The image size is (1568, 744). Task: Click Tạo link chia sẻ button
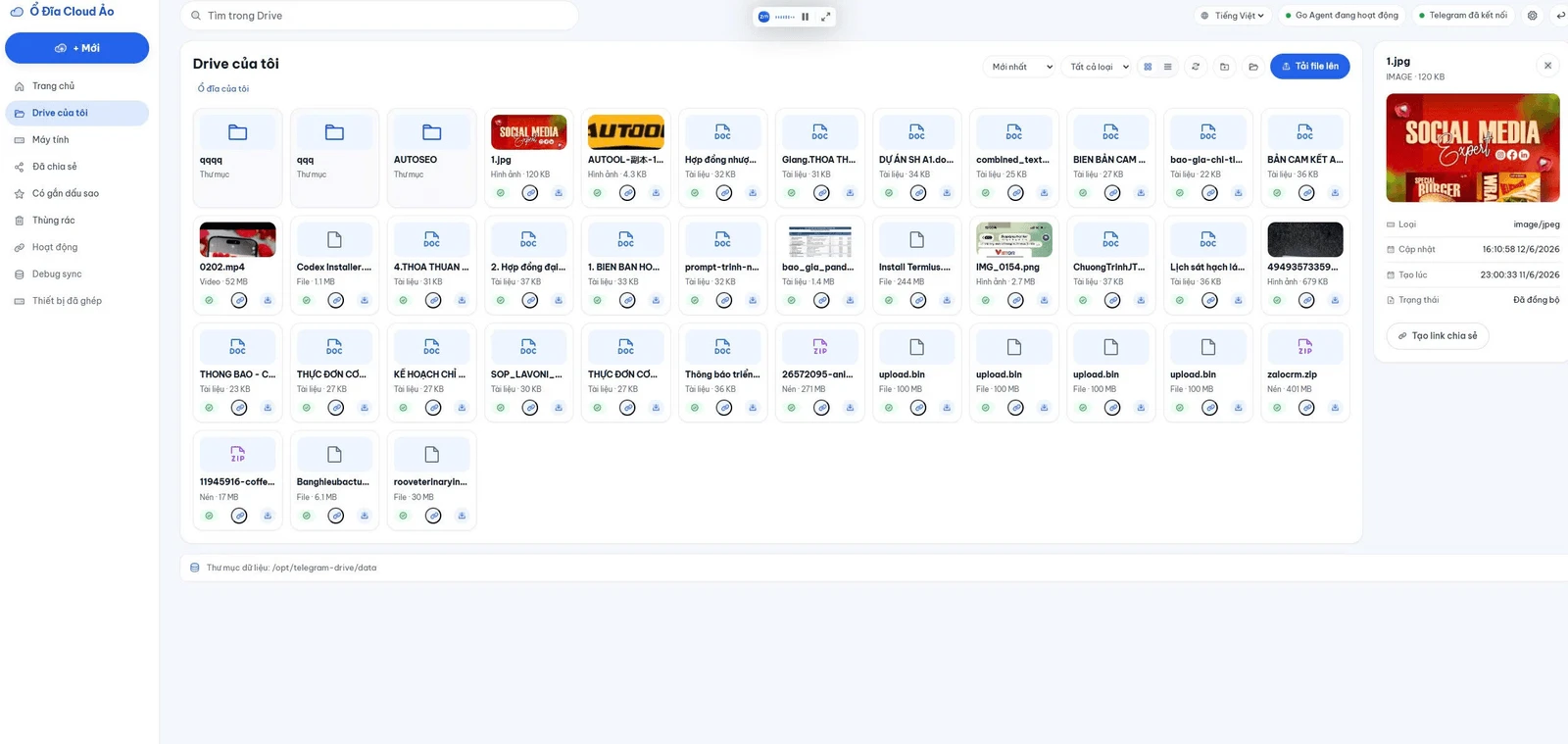[x=1438, y=336]
